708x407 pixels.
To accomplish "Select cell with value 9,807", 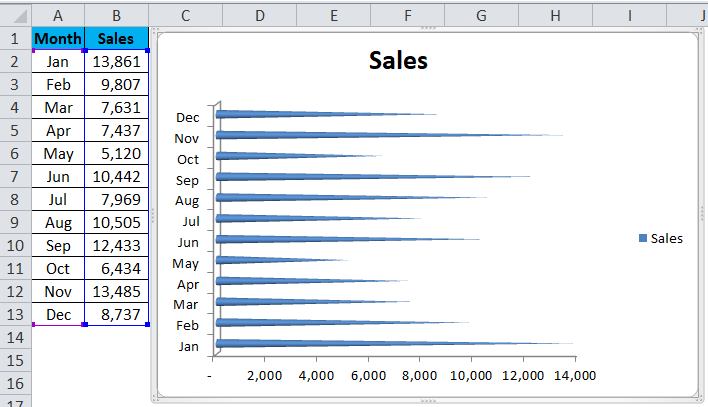I will pyautogui.click(x=116, y=84).
